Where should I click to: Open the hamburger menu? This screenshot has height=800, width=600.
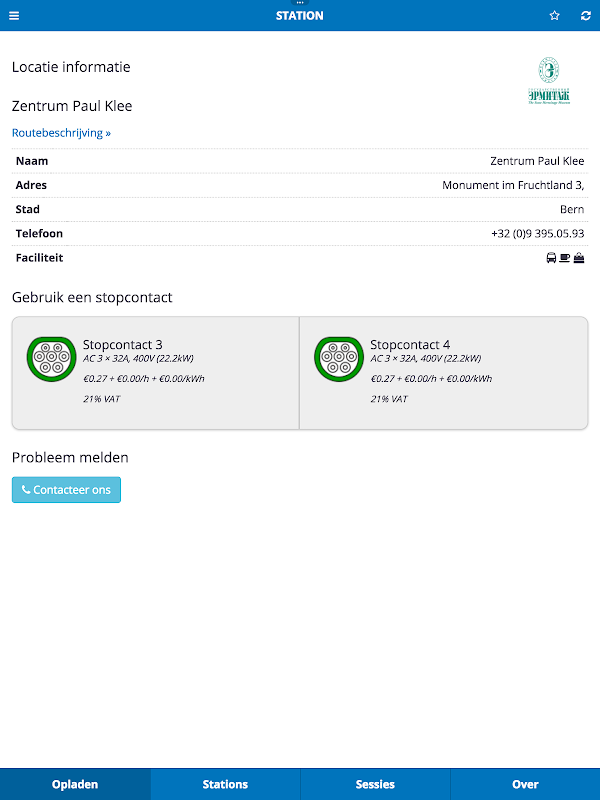point(14,16)
